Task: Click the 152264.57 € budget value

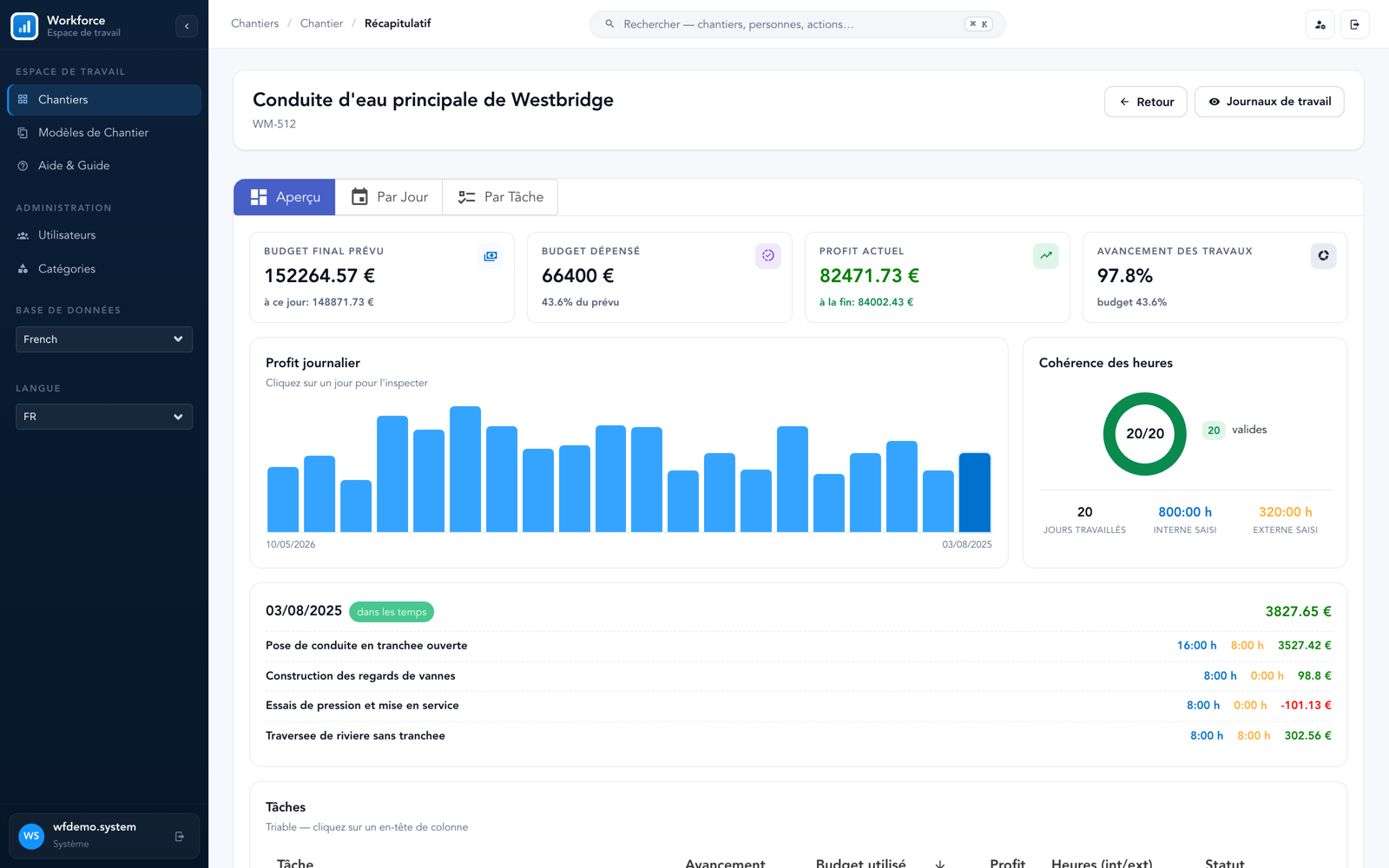Action: pos(319,276)
